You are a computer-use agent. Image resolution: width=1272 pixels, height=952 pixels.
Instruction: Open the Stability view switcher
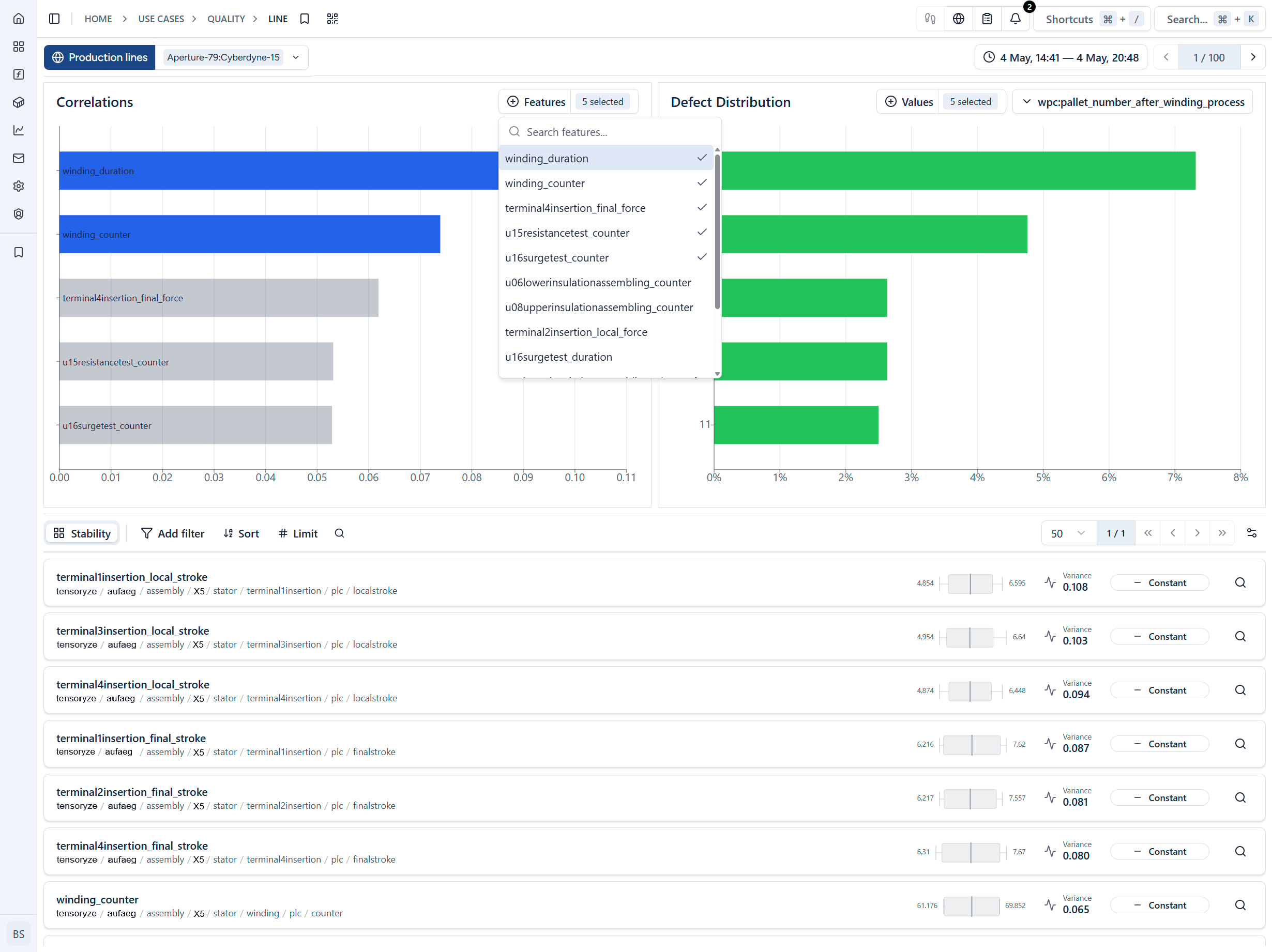pyautogui.click(x=82, y=533)
